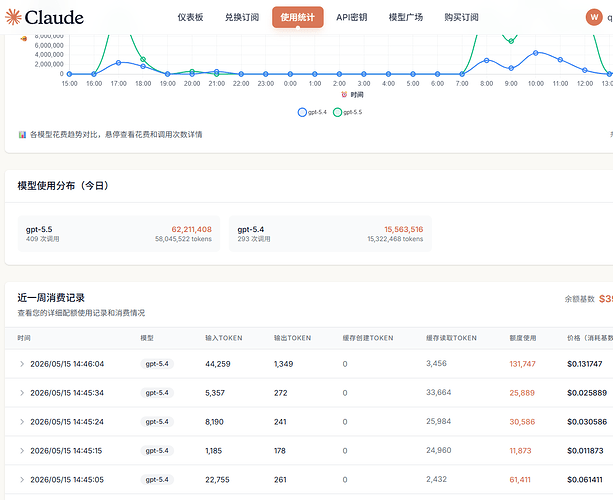This screenshot has height=500, width=613.
Task: Click the 输入TOKEN column header
Action: click(224, 338)
